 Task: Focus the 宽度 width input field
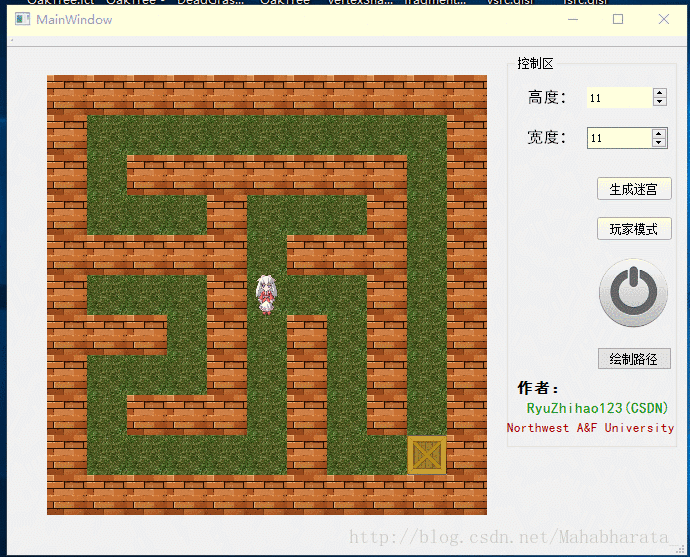(619, 138)
